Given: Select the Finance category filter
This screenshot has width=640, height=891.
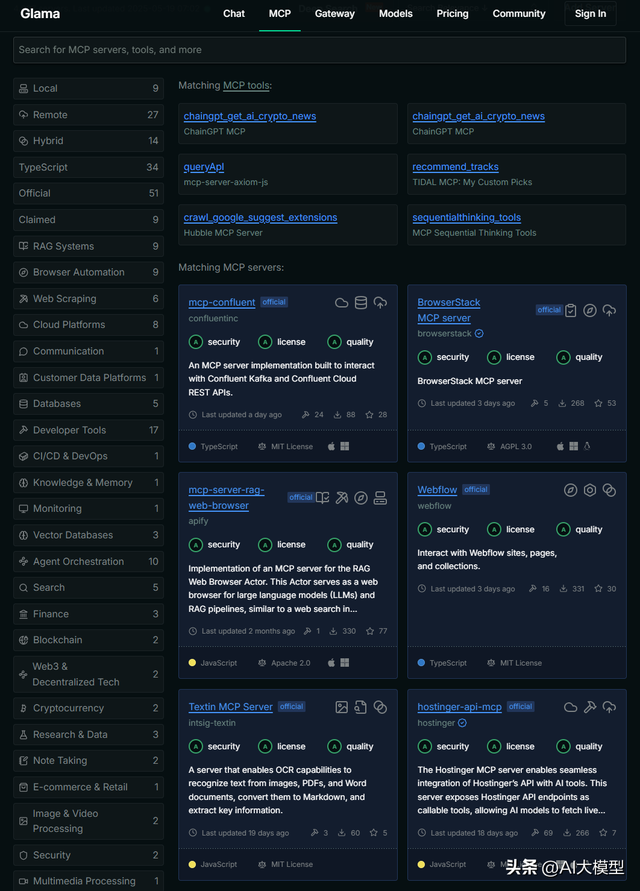Looking at the screenshot, I should tap(88, 614).
